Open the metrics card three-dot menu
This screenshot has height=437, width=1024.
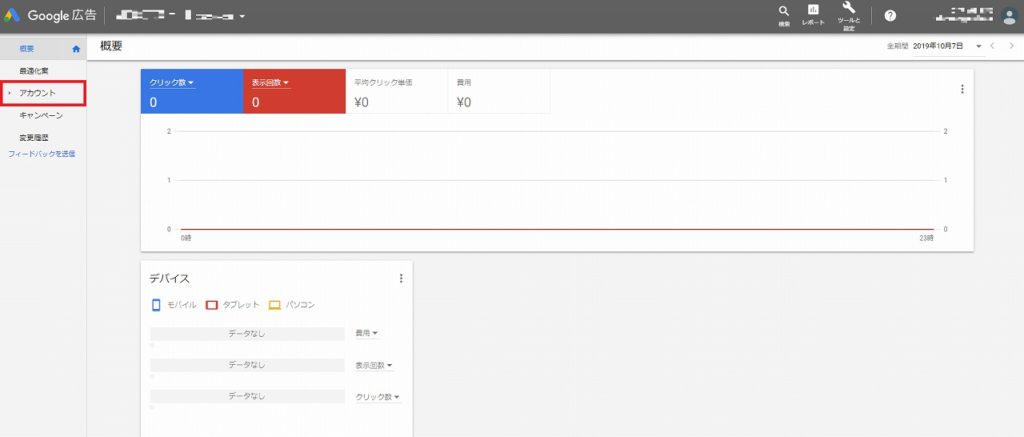962,89
